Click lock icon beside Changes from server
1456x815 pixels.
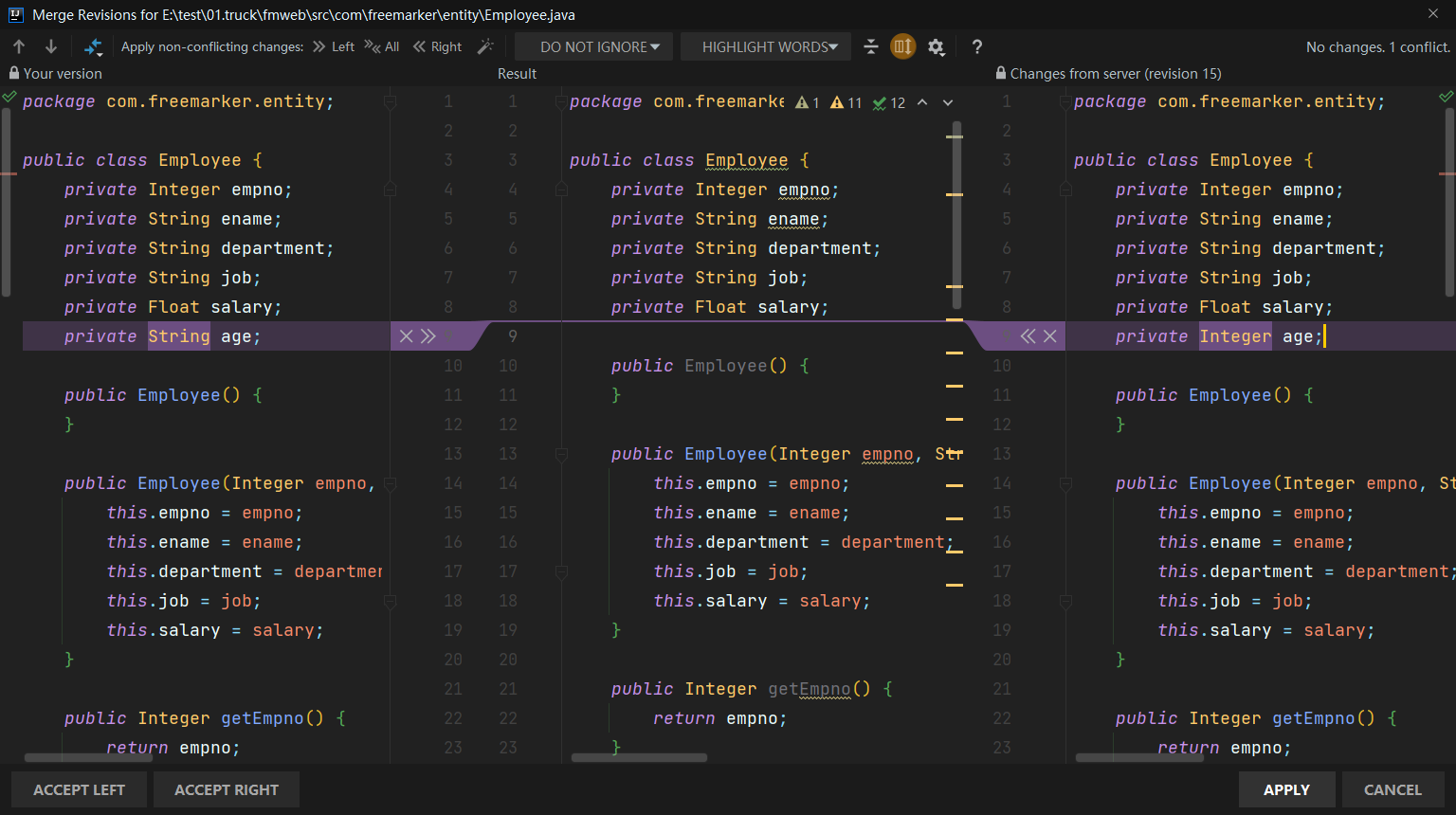(1001, 73)
